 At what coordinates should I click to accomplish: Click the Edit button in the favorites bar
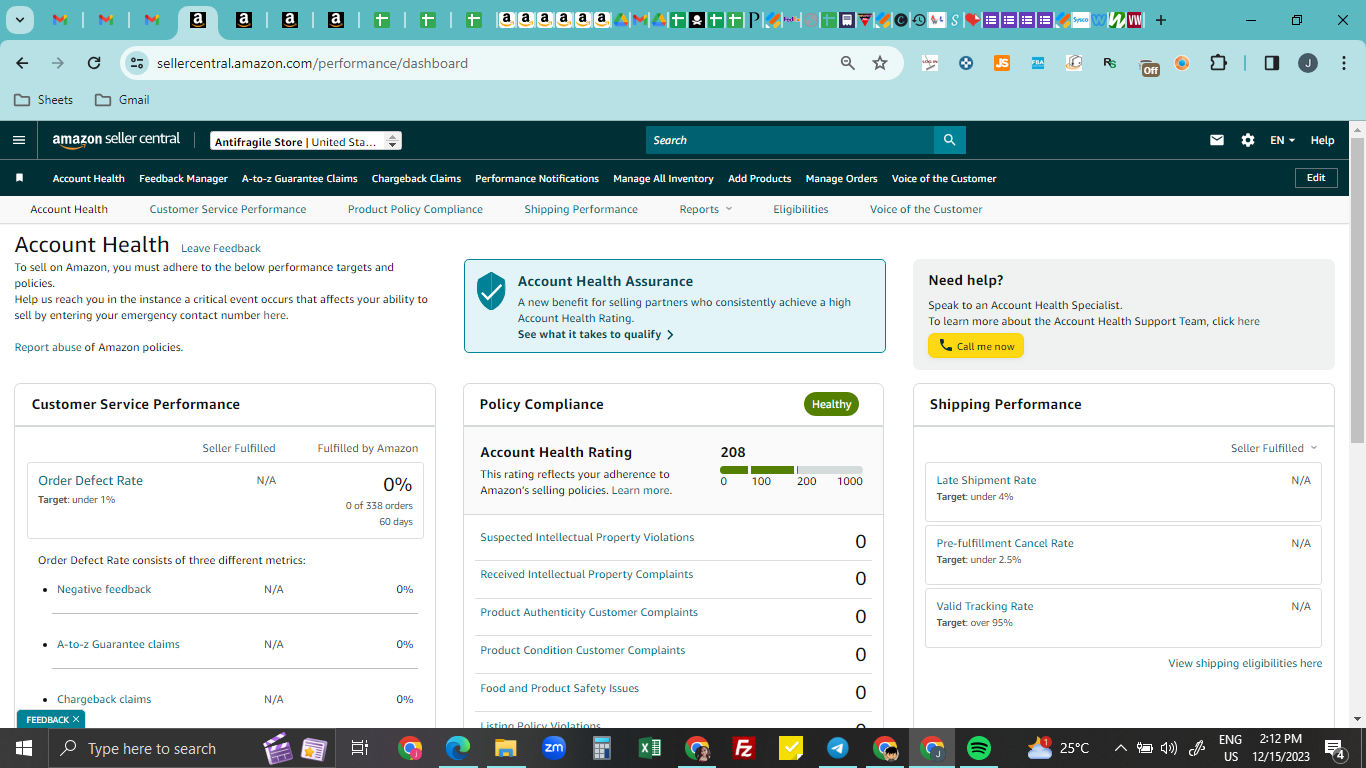[x=1316, y=178]
